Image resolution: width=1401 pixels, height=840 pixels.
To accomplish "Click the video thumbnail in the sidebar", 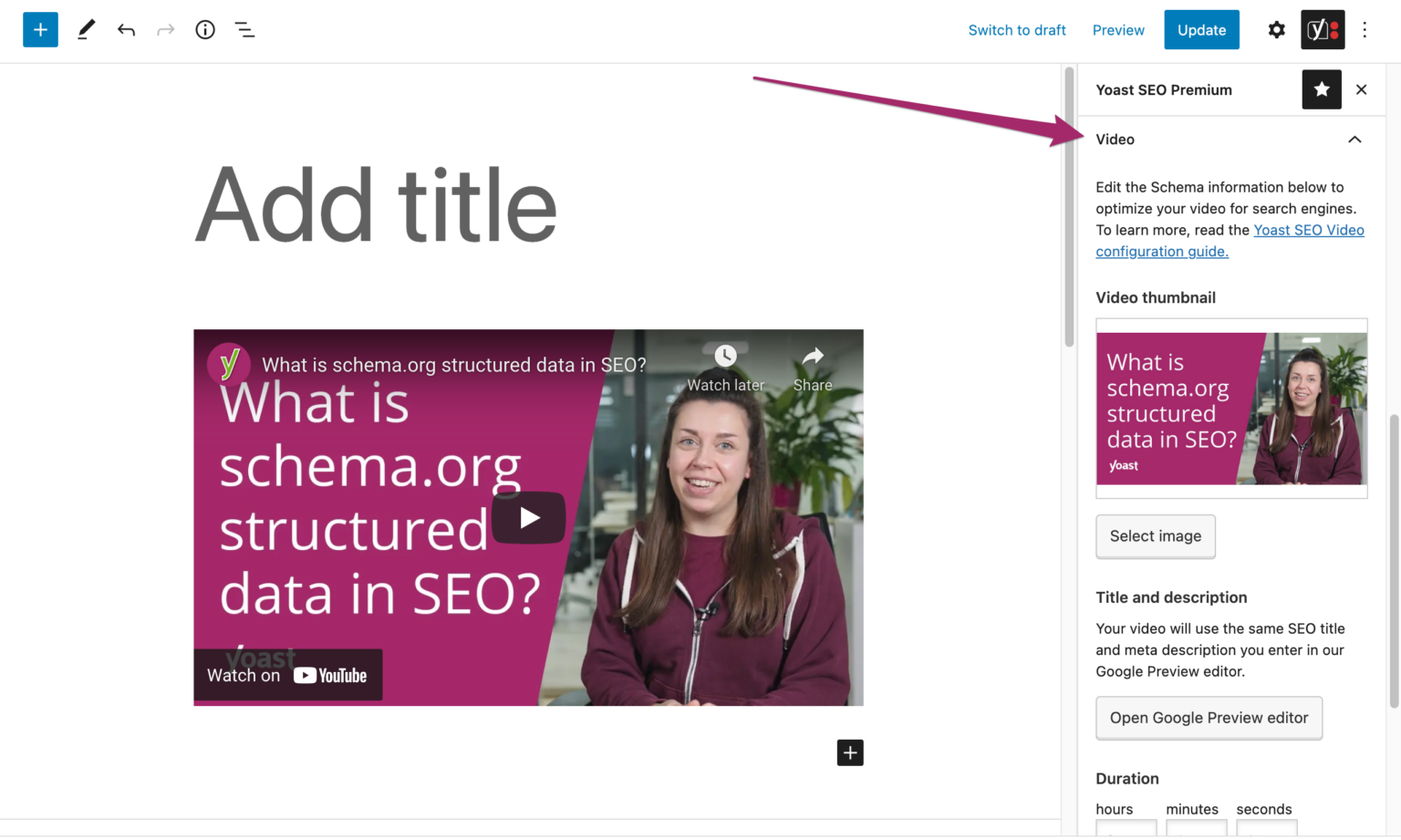I will [1230, 409].
